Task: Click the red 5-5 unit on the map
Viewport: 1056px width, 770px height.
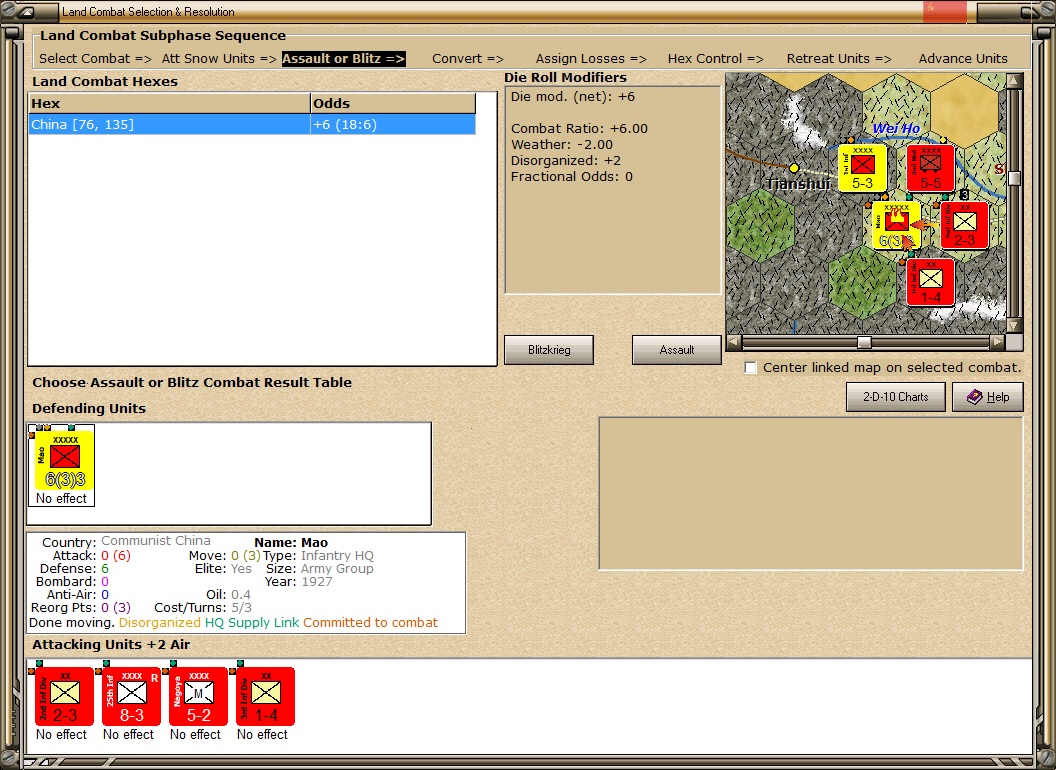Action: (x=930, y=168)
